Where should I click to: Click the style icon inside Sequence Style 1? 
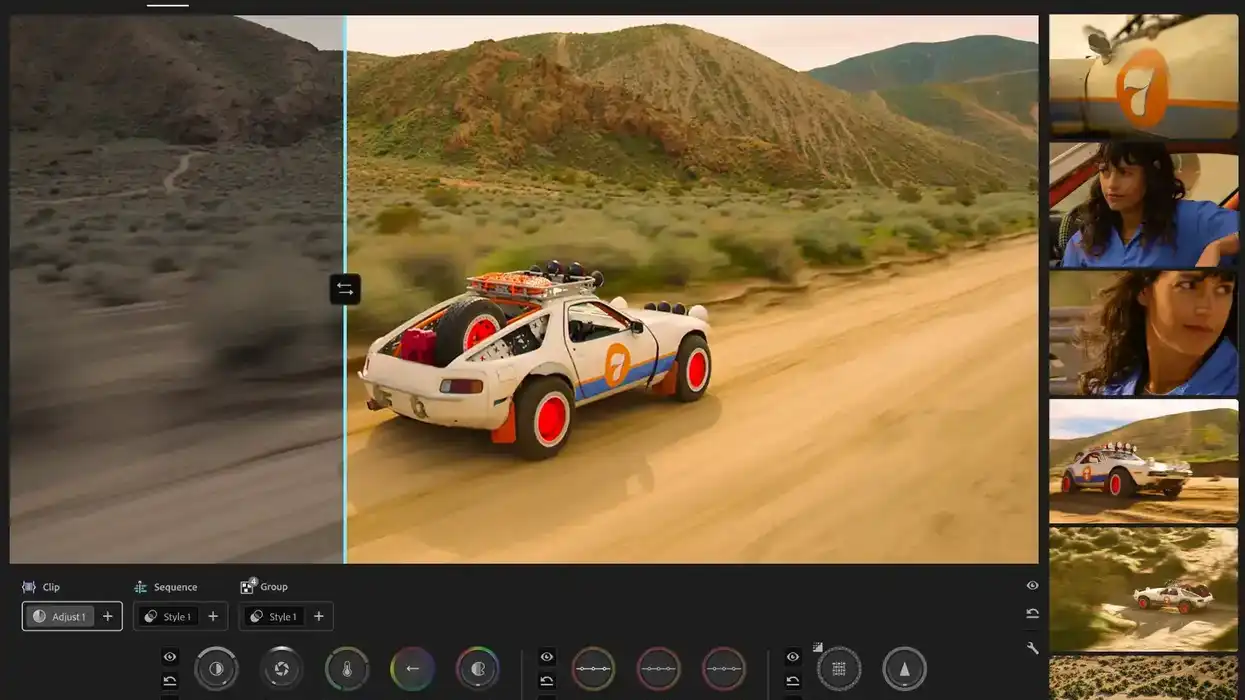pos(150,616)
